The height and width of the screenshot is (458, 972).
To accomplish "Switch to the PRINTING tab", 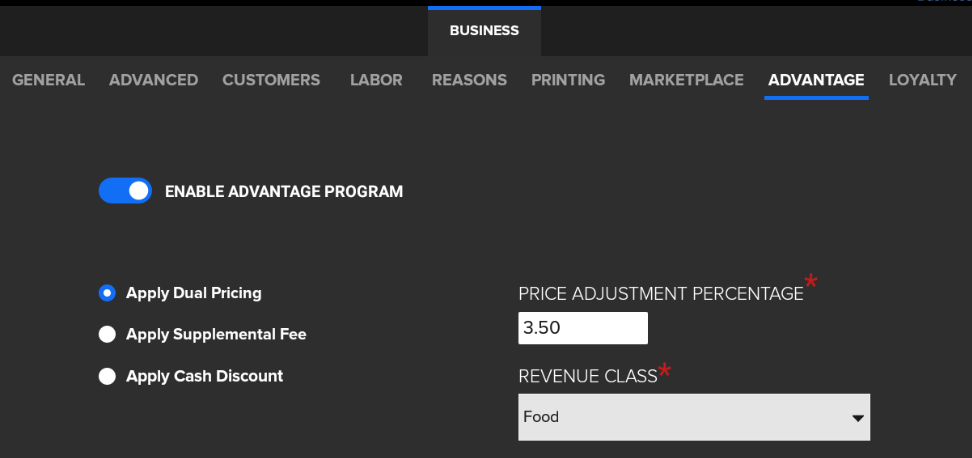I will click(x=568, y=80).
